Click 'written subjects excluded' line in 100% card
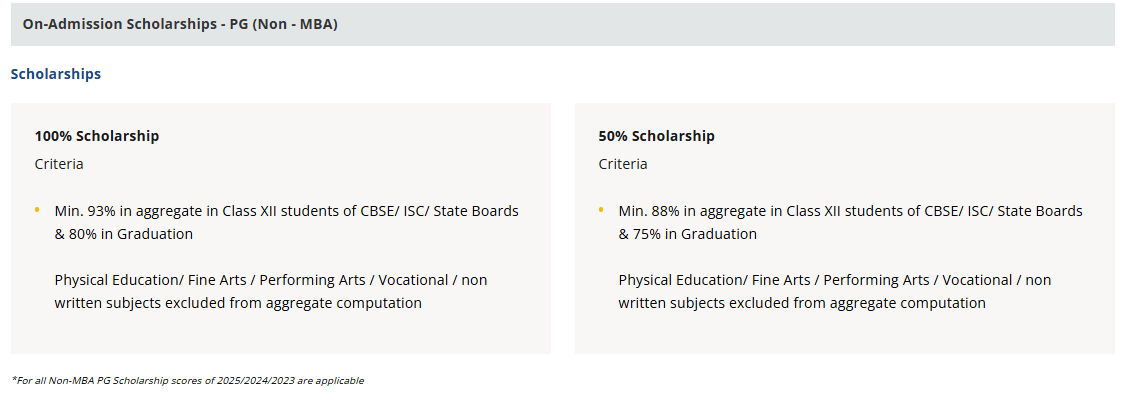This screenshot has width=1121, height=405. [x=238, y=303]
